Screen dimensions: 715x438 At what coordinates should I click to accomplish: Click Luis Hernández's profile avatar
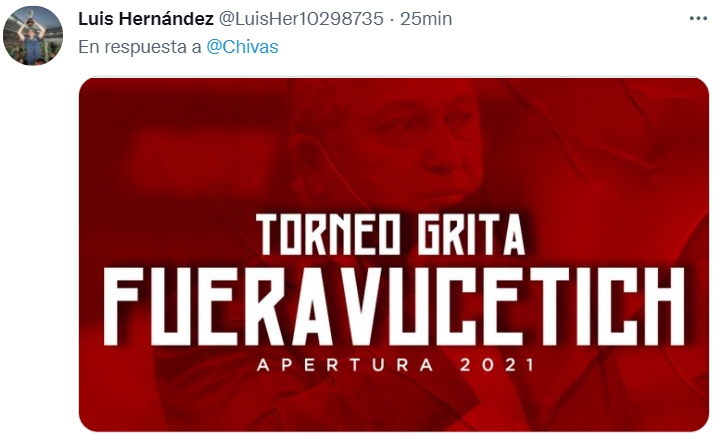pyautogui.click(x=33, y=36)
